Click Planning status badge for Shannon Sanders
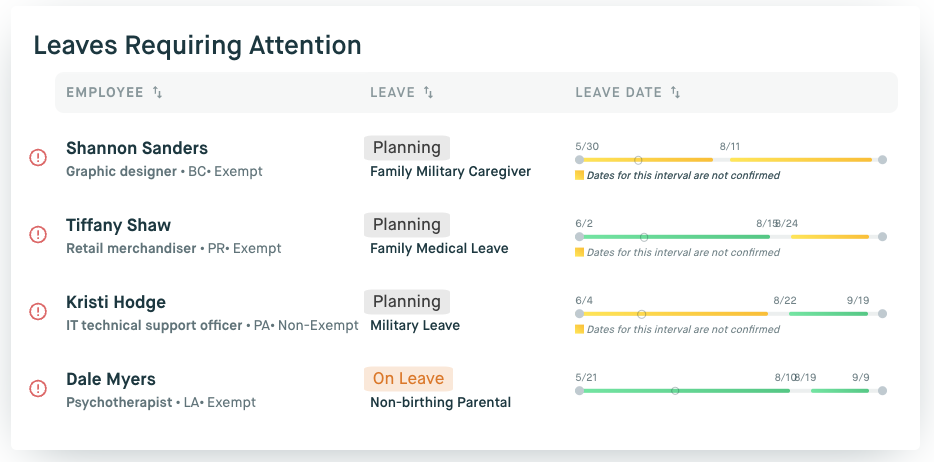 pyautogui.click(x=407, y=148)
